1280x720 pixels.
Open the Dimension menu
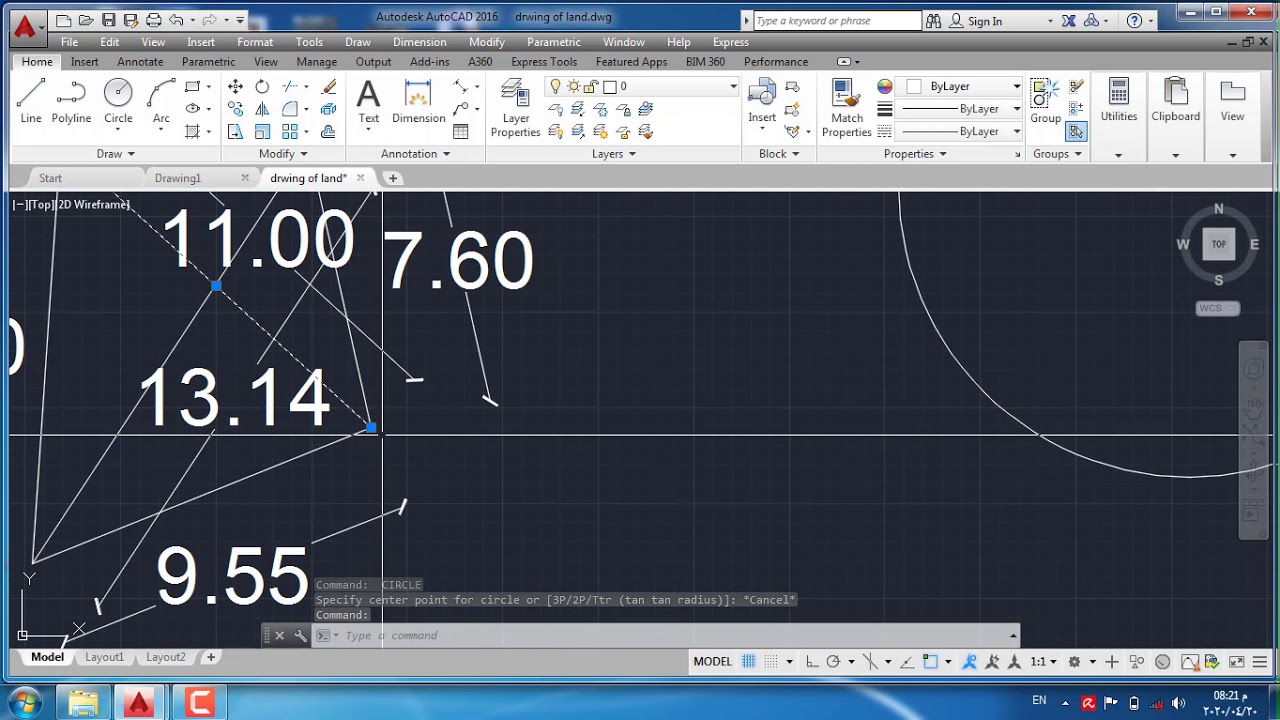pos(419,42)
